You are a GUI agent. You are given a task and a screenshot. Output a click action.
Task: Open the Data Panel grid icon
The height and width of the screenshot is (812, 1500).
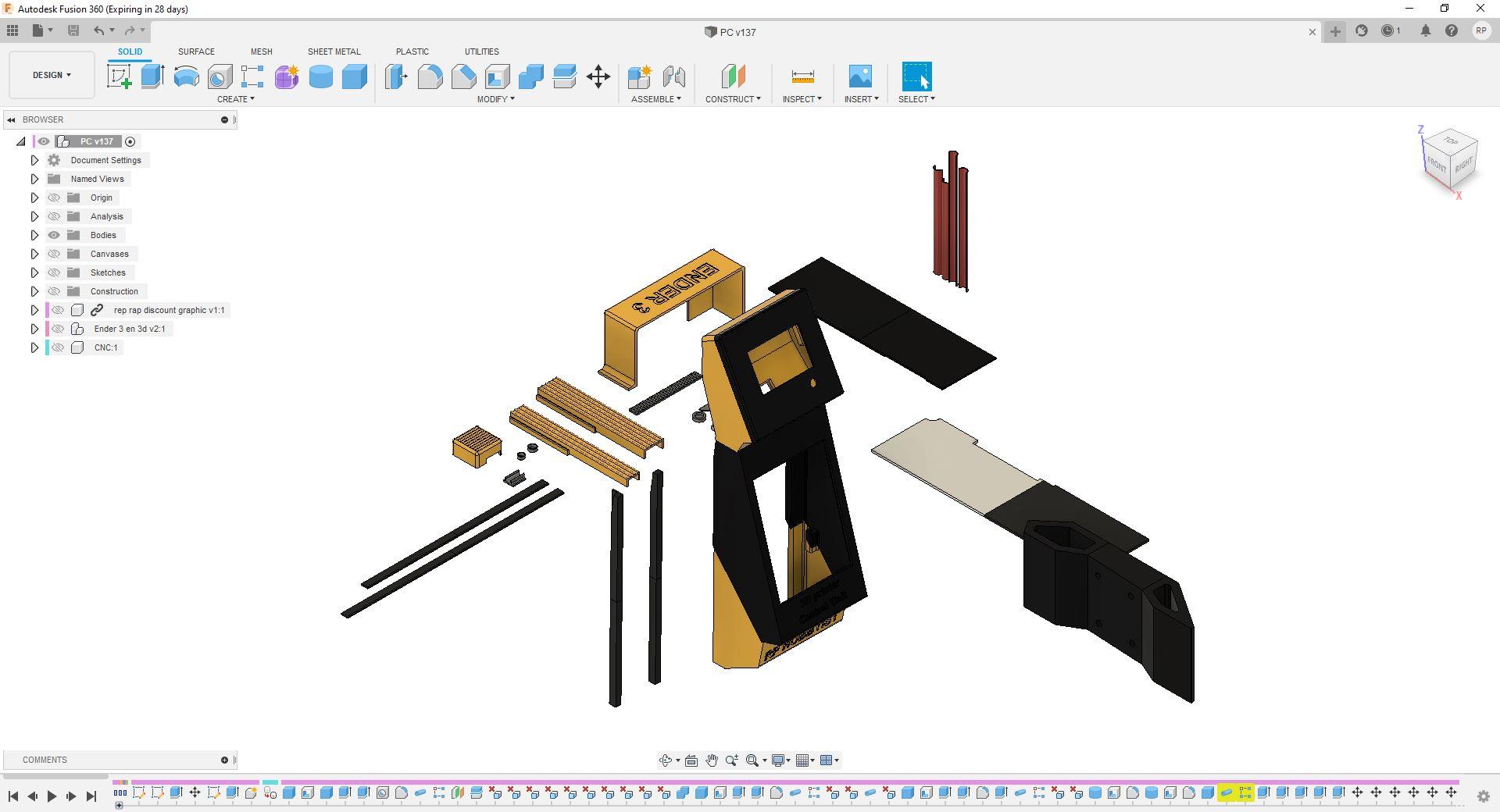pyautogui.click(x=12, y=30)
